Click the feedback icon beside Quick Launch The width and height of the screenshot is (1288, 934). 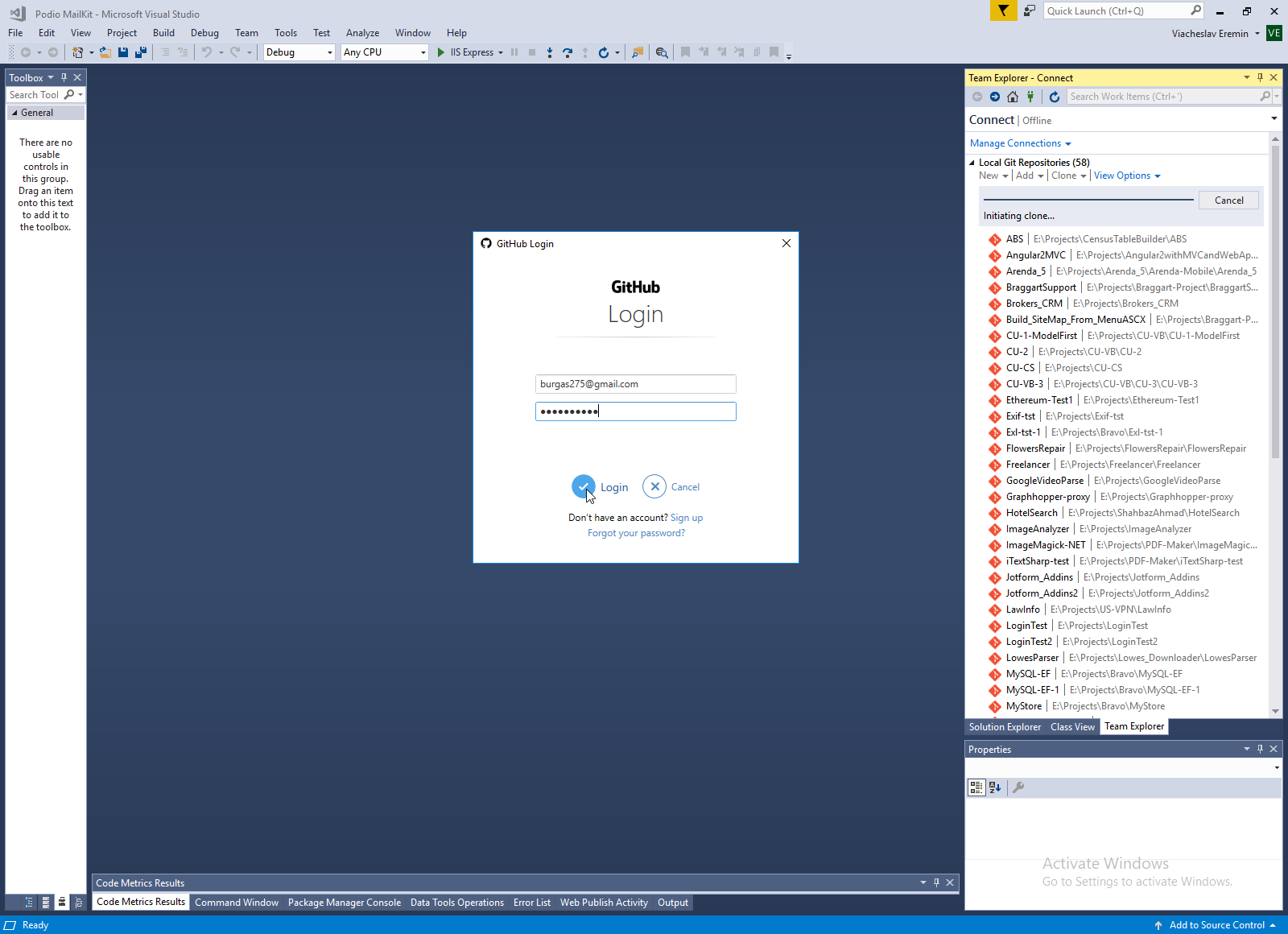(x=1030, y=10)
